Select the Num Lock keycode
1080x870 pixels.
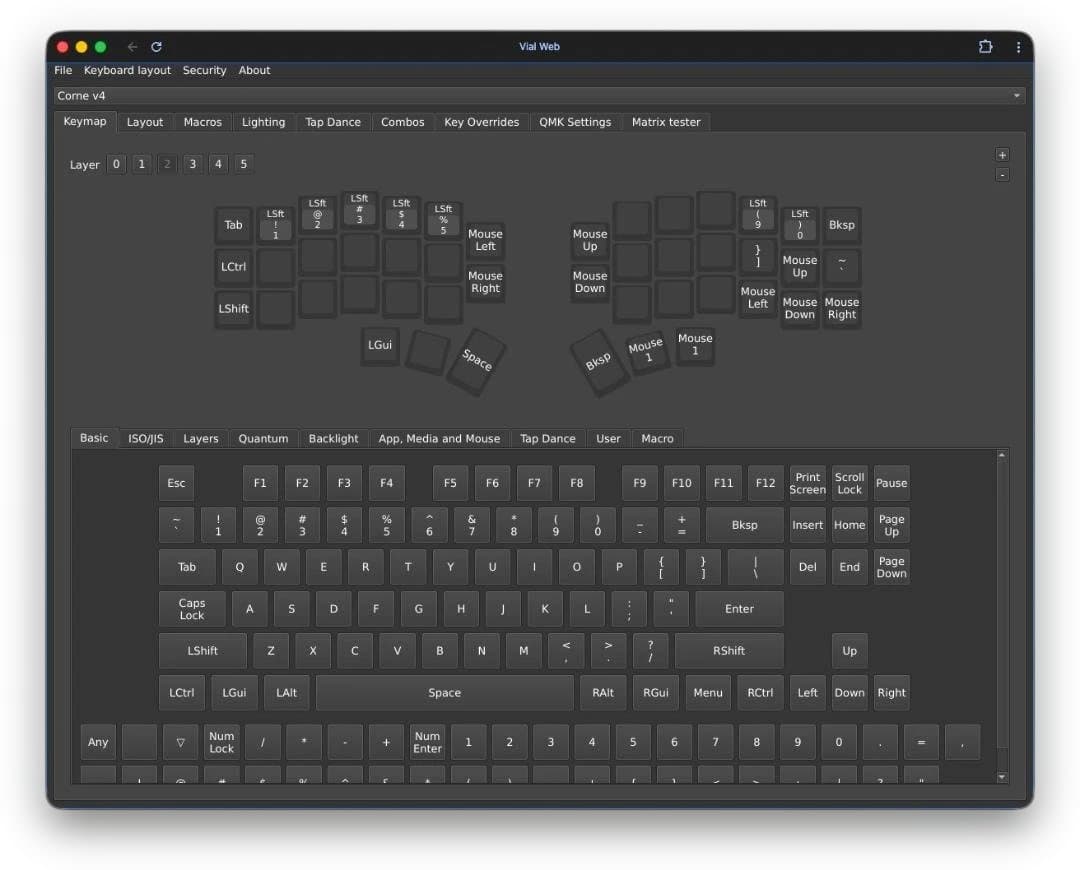coord(221,742)
